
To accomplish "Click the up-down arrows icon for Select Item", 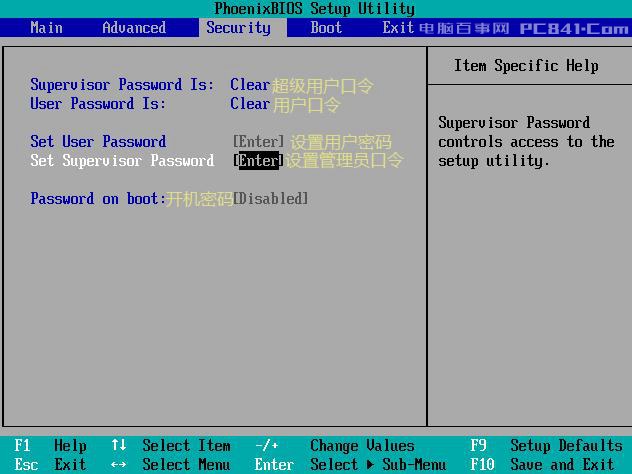I will pyautogui.click(x=119, y=446).
